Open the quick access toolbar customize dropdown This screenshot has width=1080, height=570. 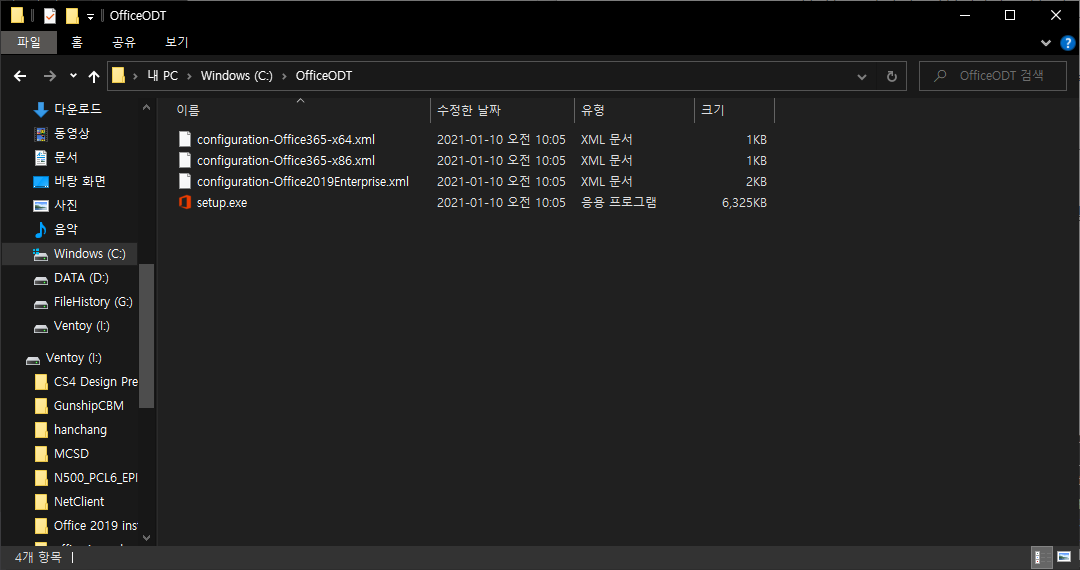click(90, 17)
